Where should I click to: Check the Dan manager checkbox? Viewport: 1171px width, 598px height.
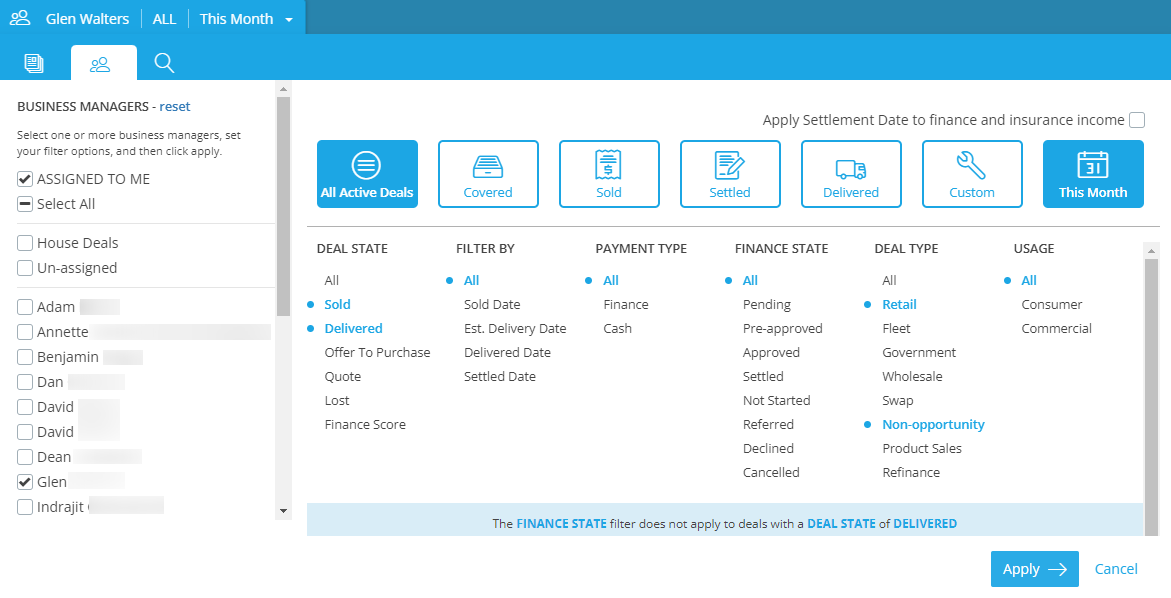click(25, 382)
